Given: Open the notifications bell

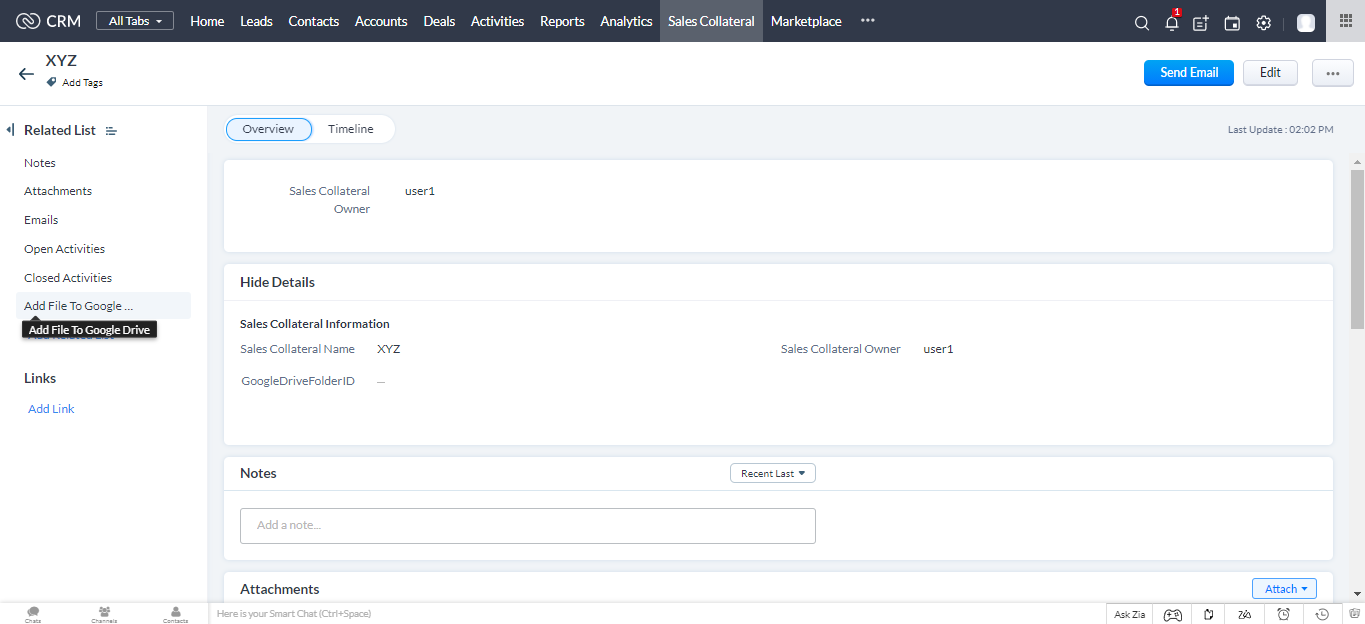Looking at the screenshot, I should (x=1171, y=23).
